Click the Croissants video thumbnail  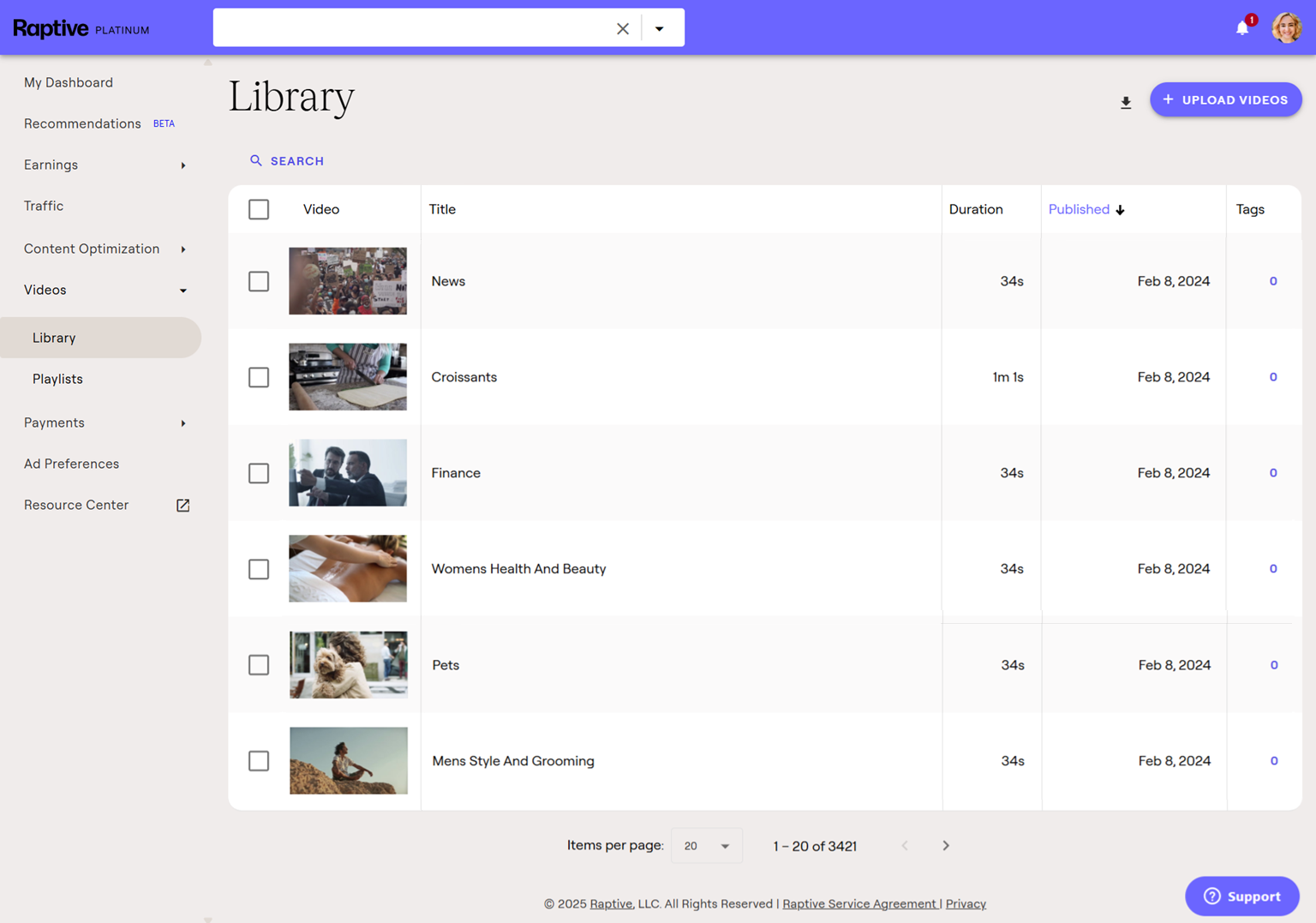(348, 377)
